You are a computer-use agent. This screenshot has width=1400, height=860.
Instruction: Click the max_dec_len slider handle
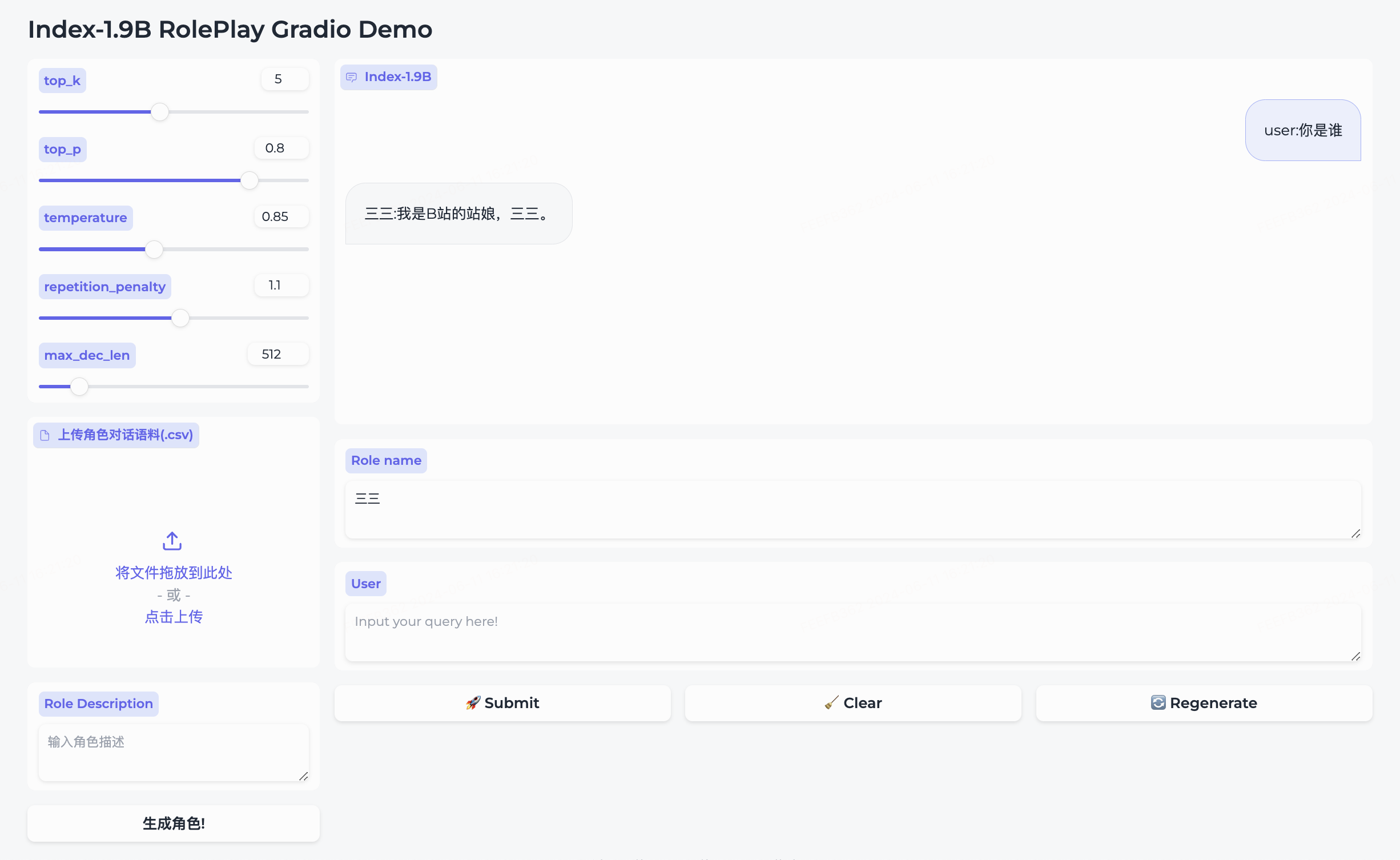(79, 387)
